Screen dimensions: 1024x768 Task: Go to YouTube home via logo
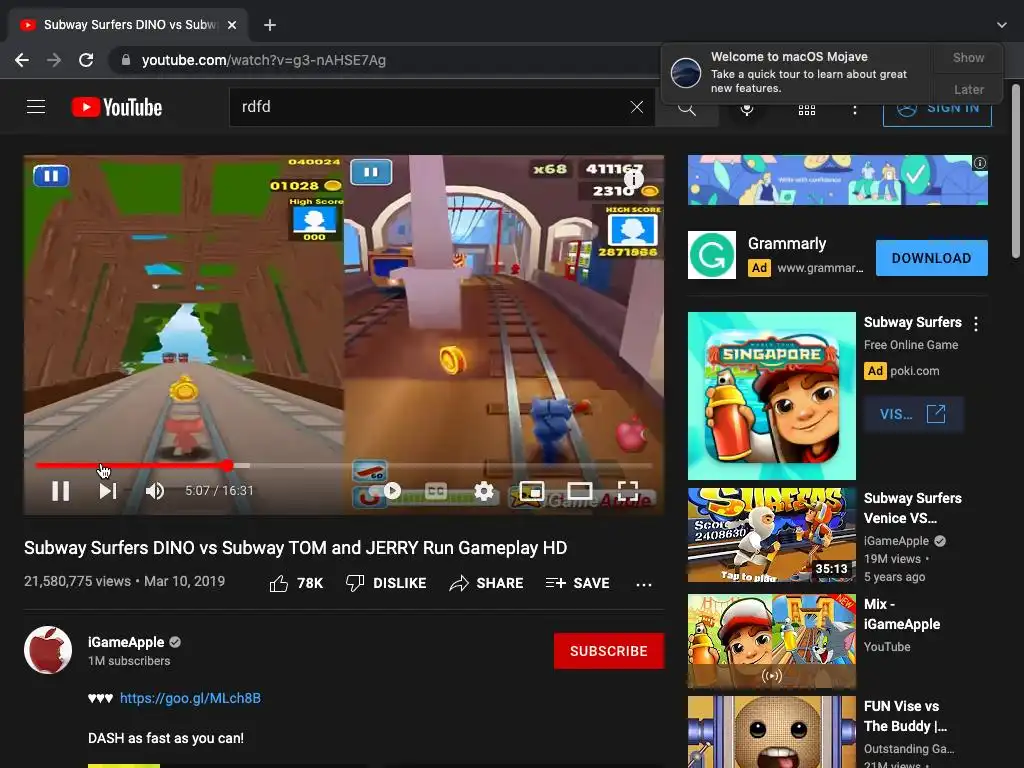pyautogui.click(x=117, y=107)
